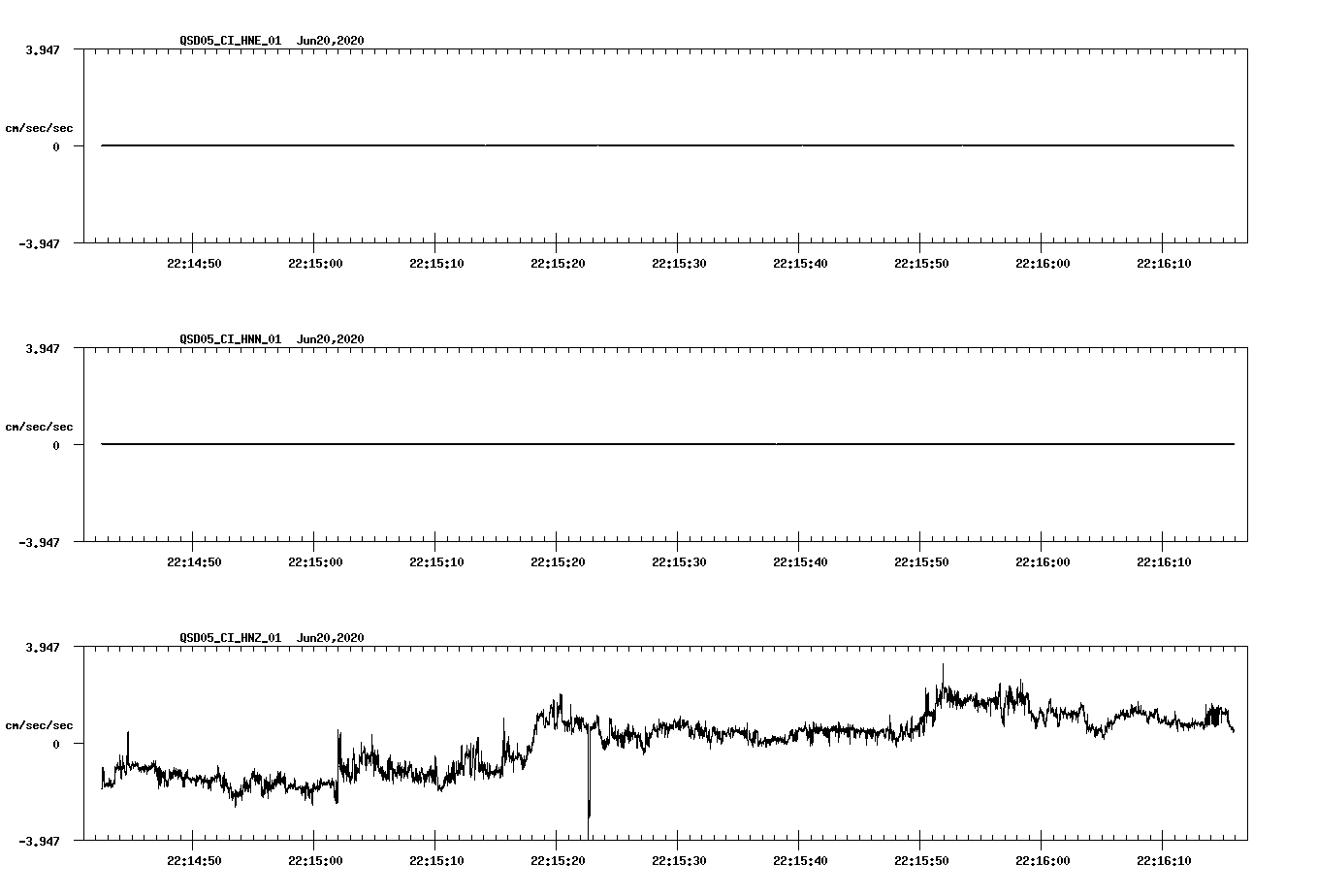Image resolution: width=1317 pixels, height=896 pixels.
Task: Click the 22:15:00 time label on HNE chart
Action: 315,264
